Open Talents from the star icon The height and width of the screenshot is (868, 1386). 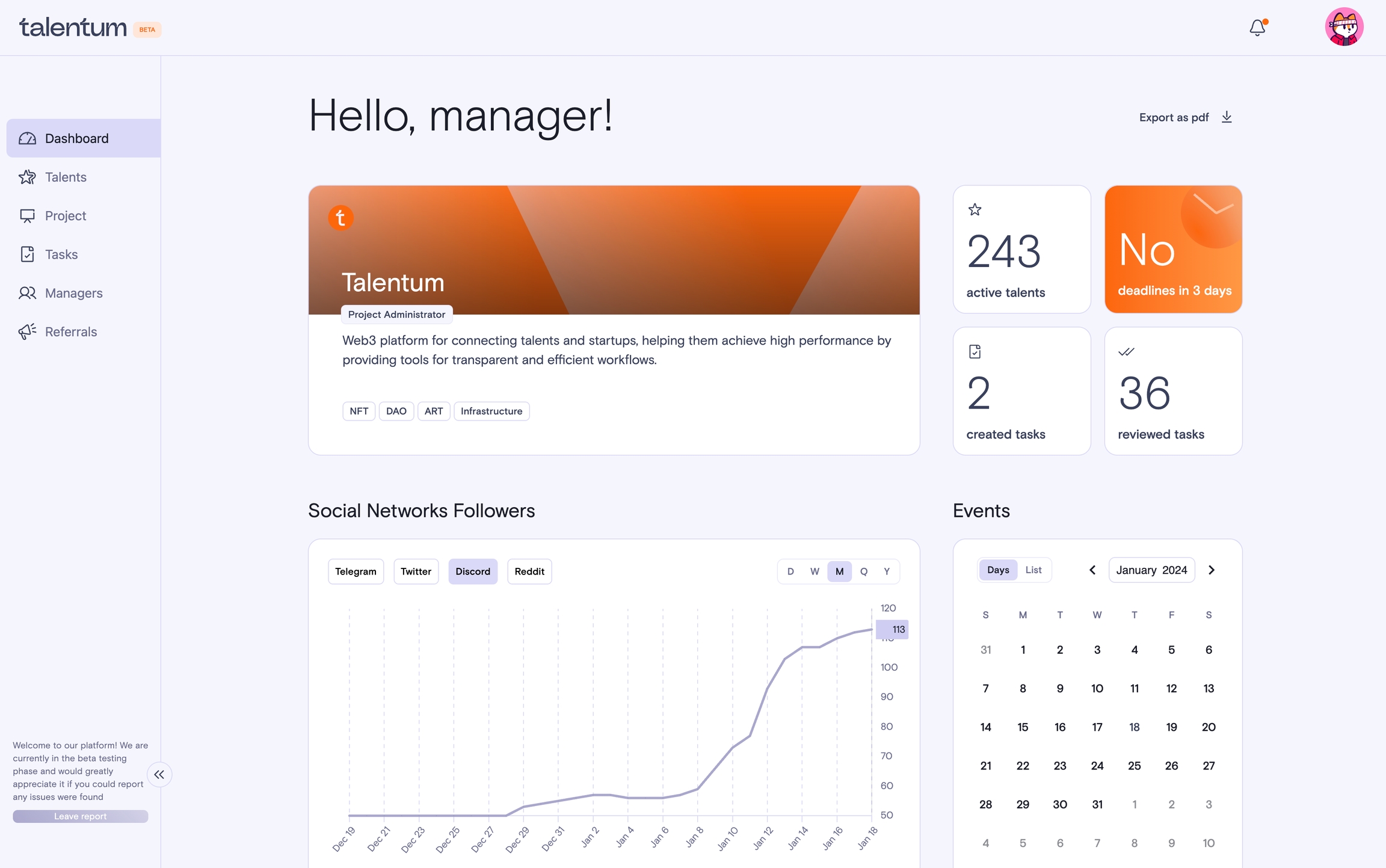point(27,177)
